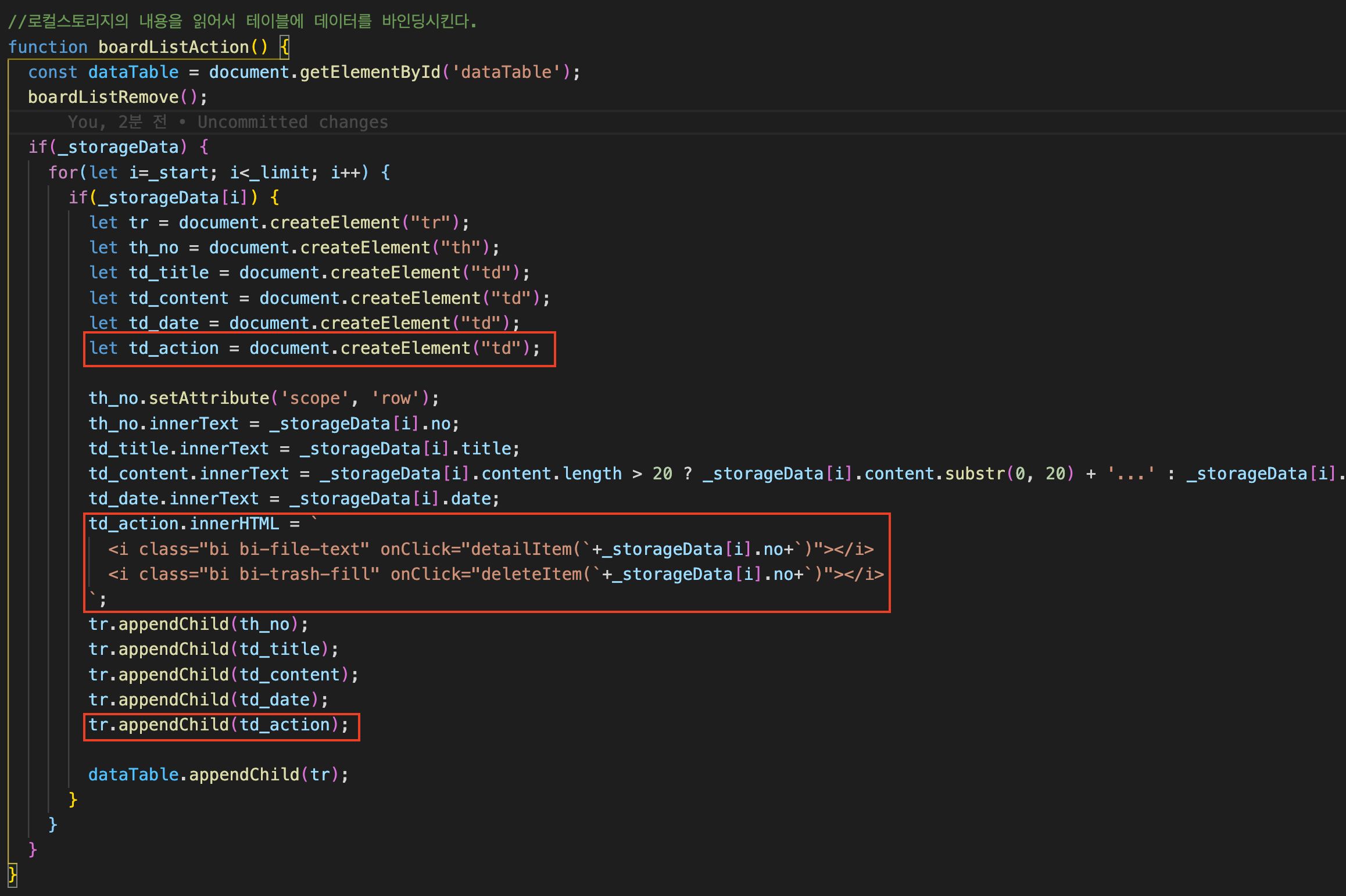The image size is (1346, 896).
Task: Click the highlighted tr.appendChild(td_action) line
Action: (x=218, y=725)
